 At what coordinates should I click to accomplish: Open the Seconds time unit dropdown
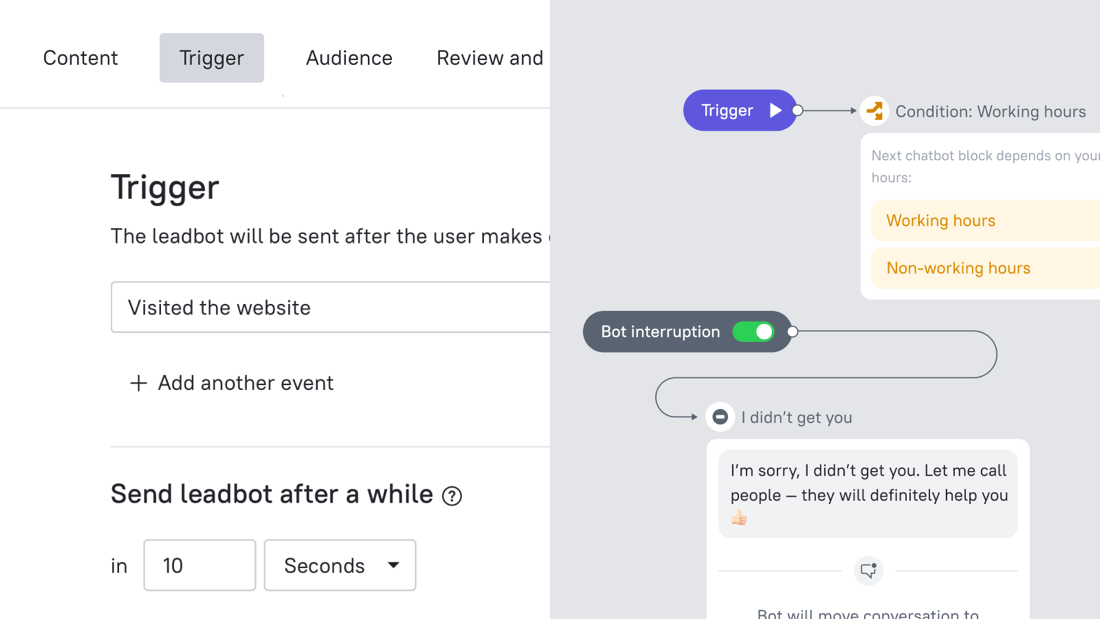coord(339,565)
